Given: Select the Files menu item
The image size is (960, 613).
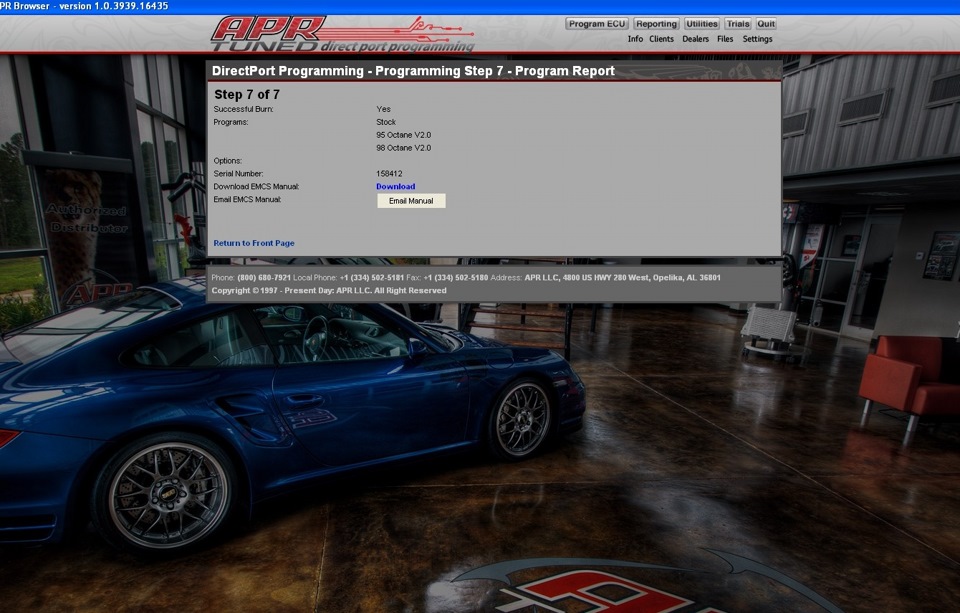Looking at the screenshot, I should (725, 39).
